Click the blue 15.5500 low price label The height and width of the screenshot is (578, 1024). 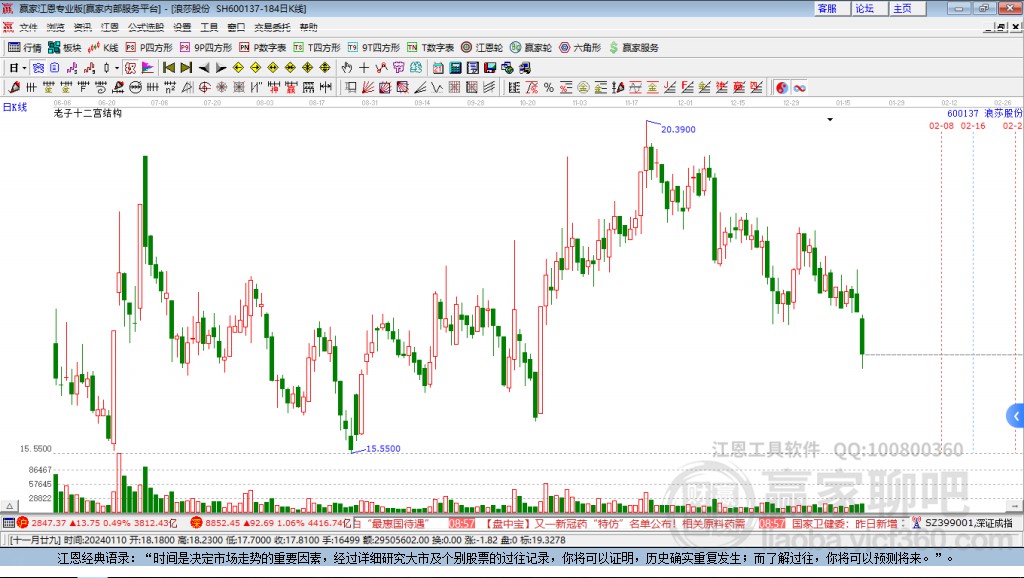[x=383, y=449]
